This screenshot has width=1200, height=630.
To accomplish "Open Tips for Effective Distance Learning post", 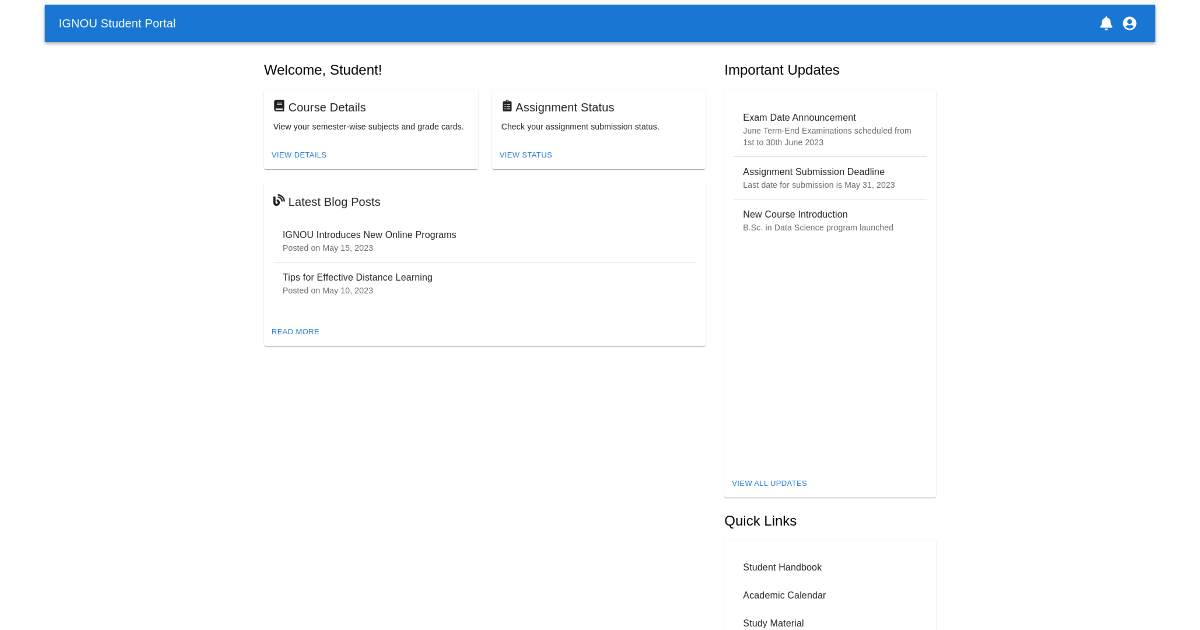I will pyautogui.click(x=357, y=277).
